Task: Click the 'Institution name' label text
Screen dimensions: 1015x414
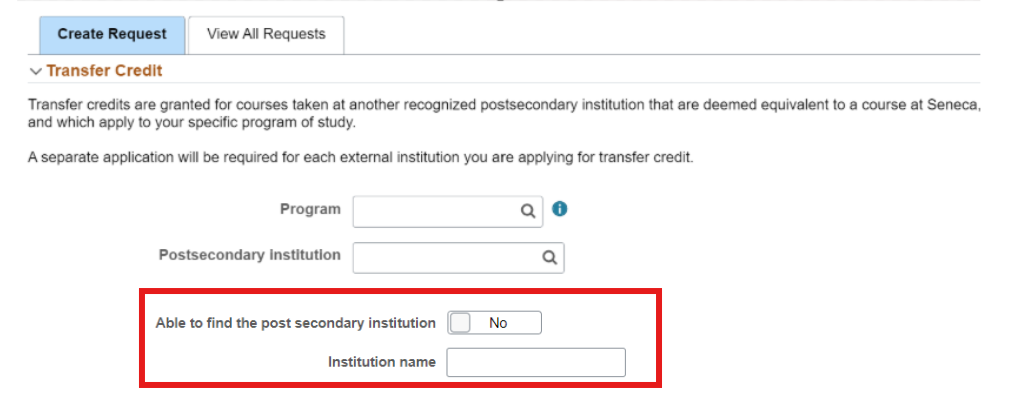Action: point(382,362)
